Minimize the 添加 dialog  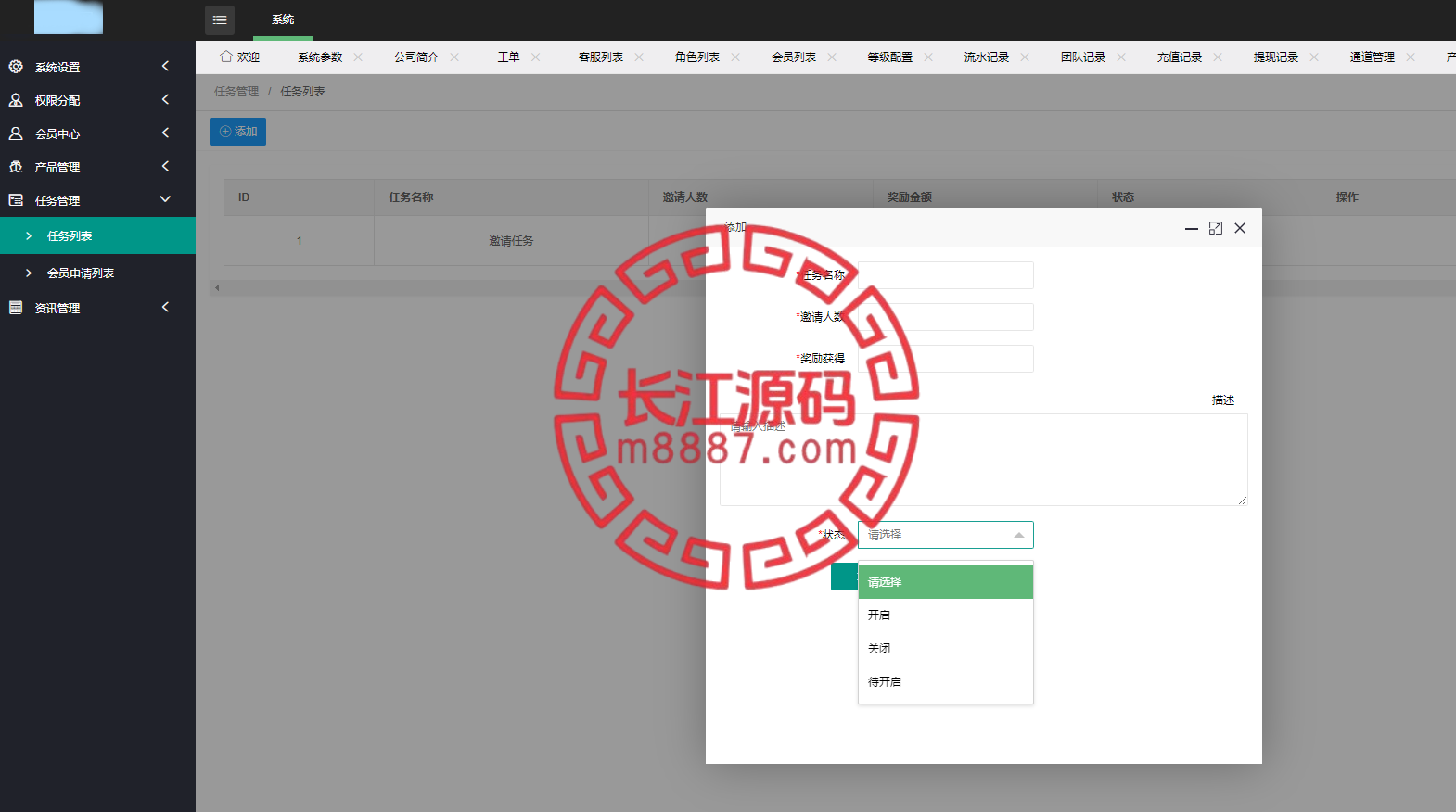(1192, 228)
